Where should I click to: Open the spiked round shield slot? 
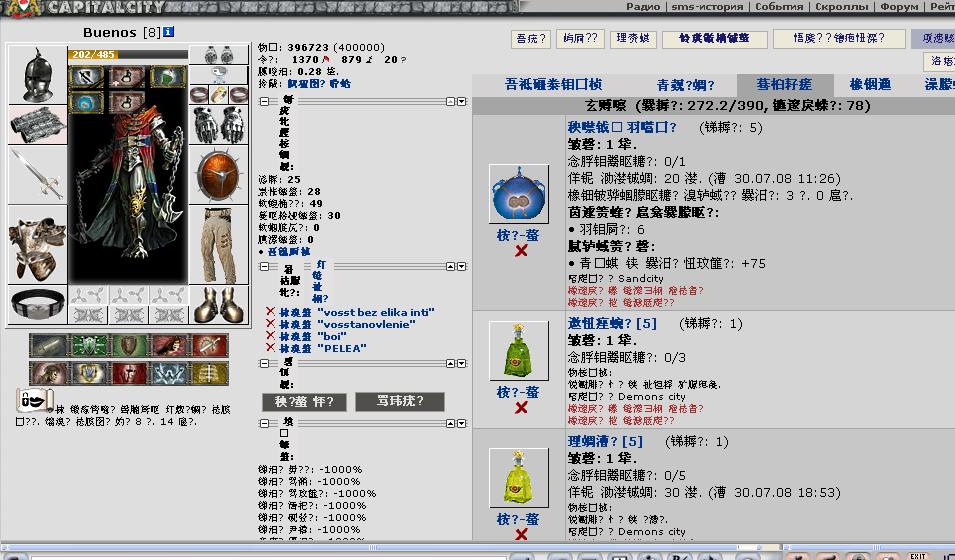point(219,174)
